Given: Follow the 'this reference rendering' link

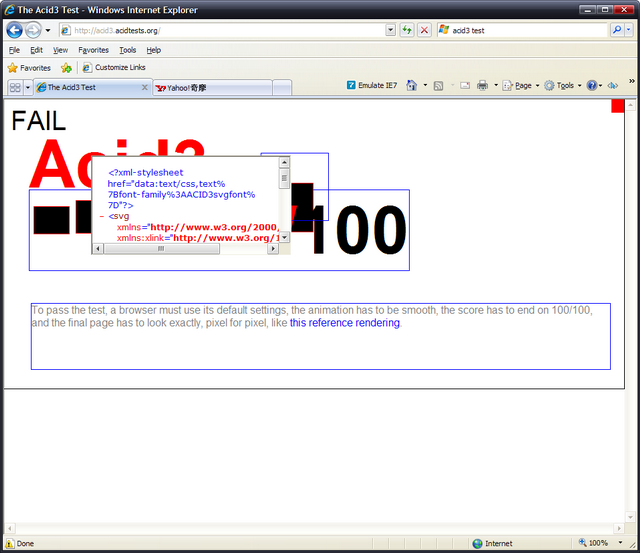Looking at the screenshot, I should tap(344, 323).
